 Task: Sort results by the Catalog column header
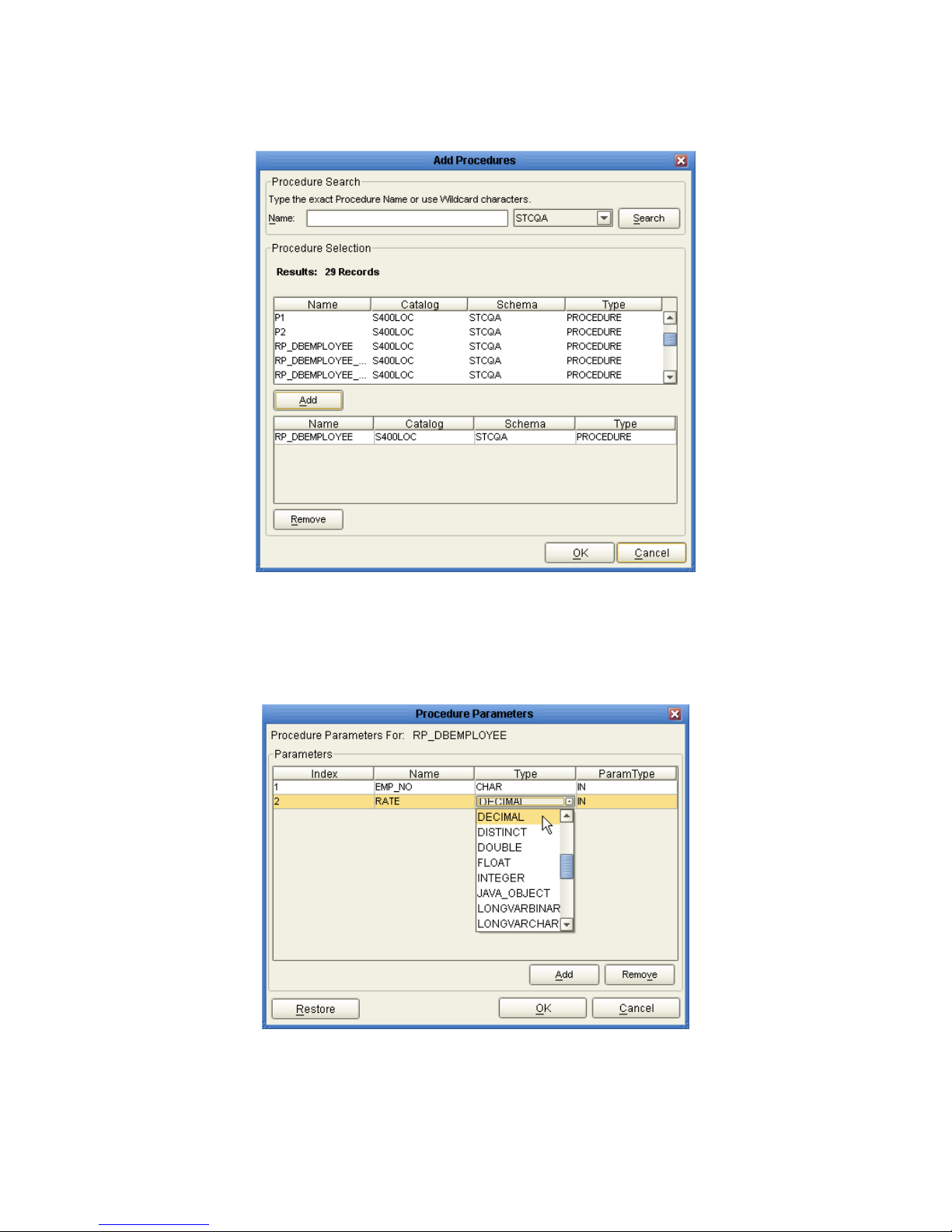click(420, 305)
